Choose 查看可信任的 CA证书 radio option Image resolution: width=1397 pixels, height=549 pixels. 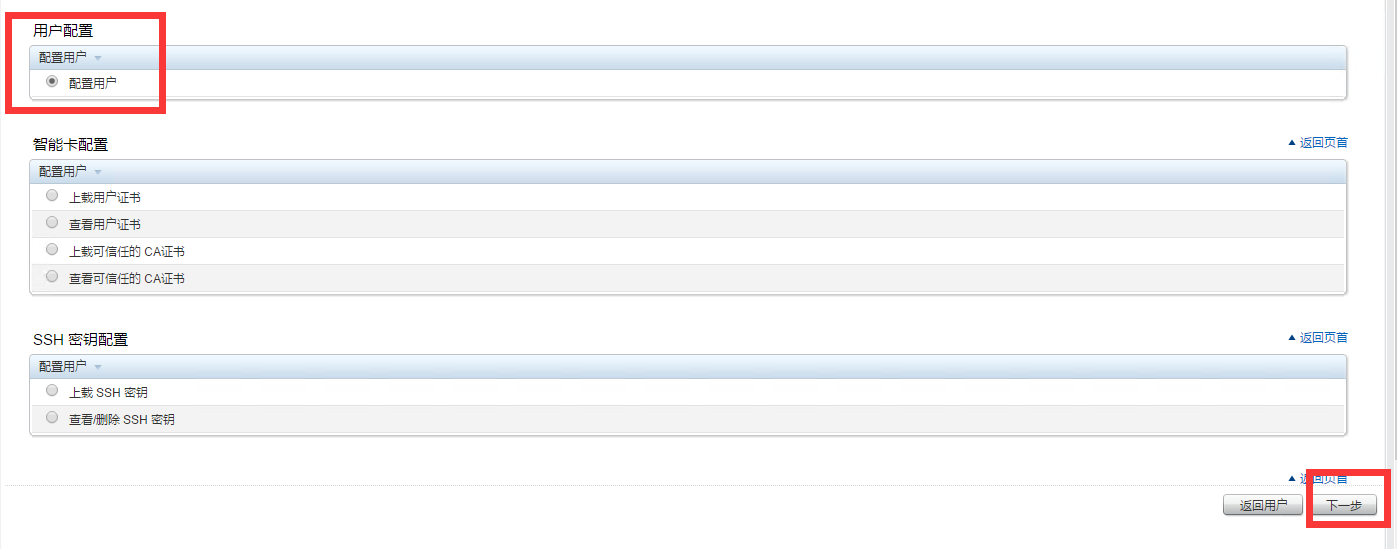click(x=52, y=277)
